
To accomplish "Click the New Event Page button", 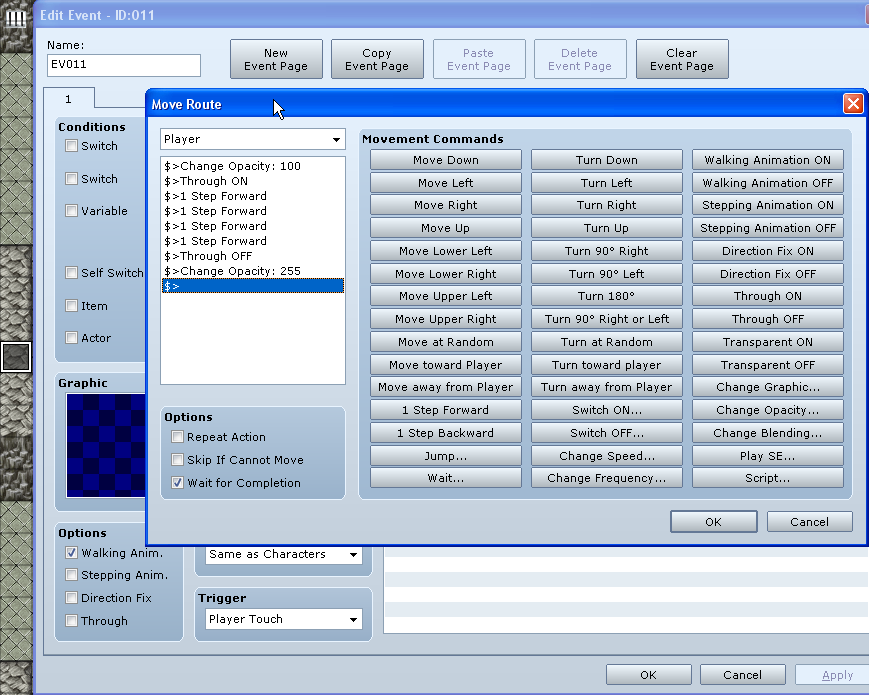I will [276, 60].
